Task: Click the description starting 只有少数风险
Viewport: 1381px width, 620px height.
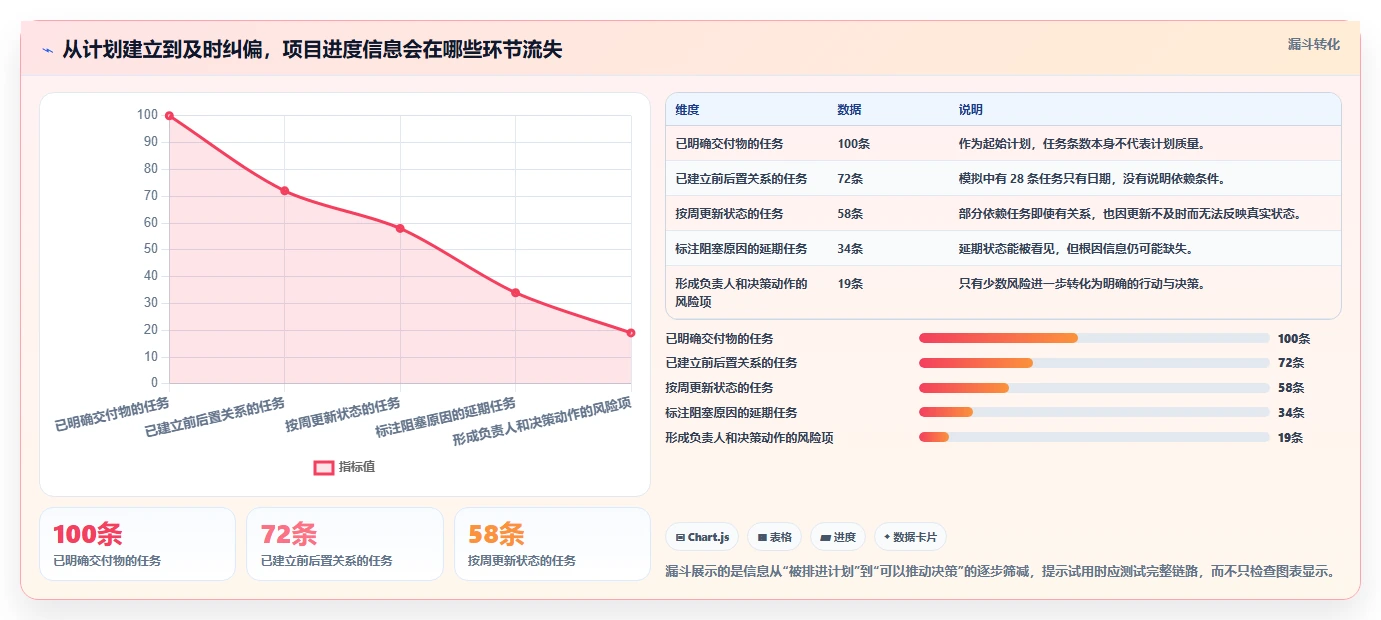Action: click(1081, 284)
